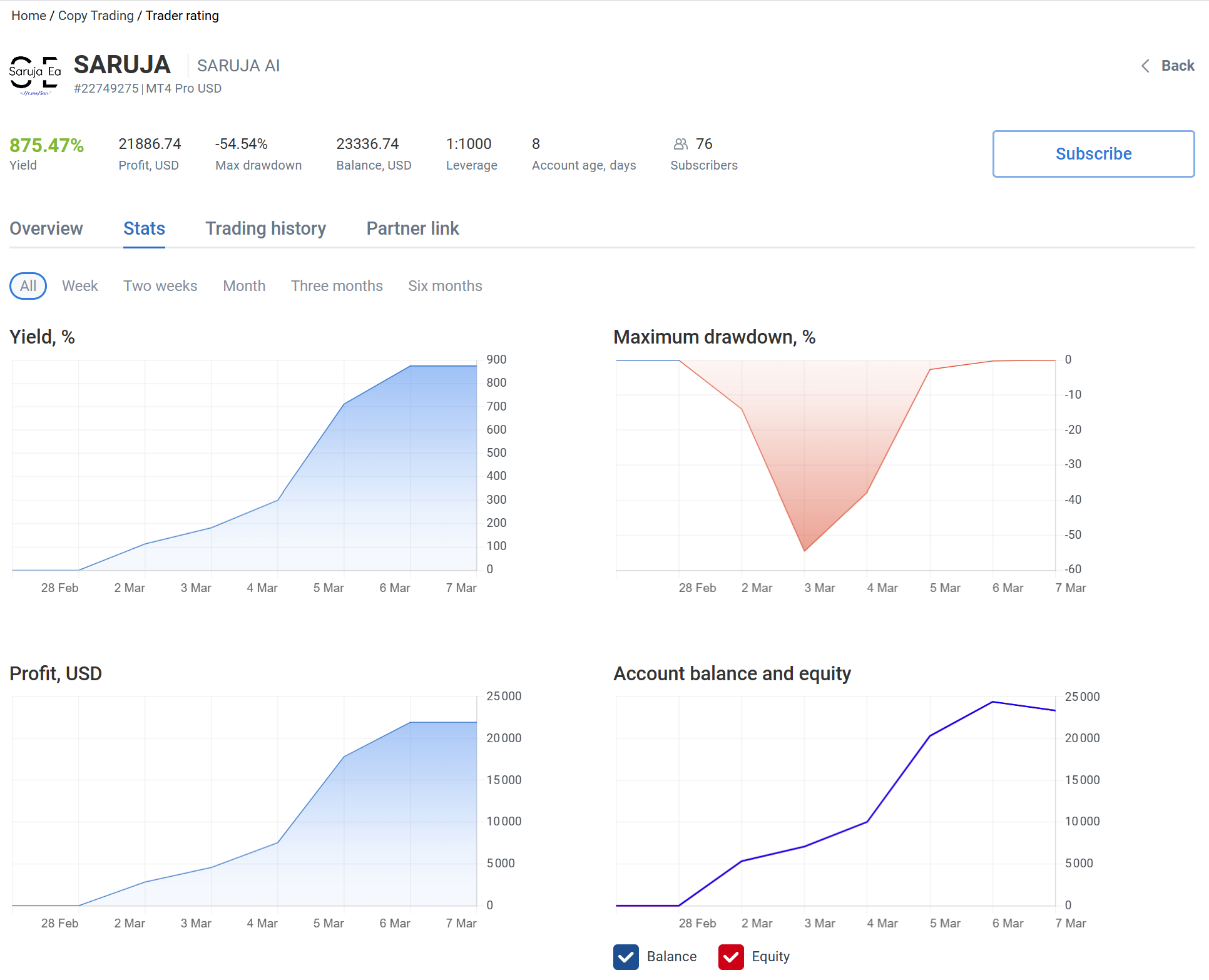The image size is (1209, 980).
Task: Click the account age value 8
Action: 536,144
